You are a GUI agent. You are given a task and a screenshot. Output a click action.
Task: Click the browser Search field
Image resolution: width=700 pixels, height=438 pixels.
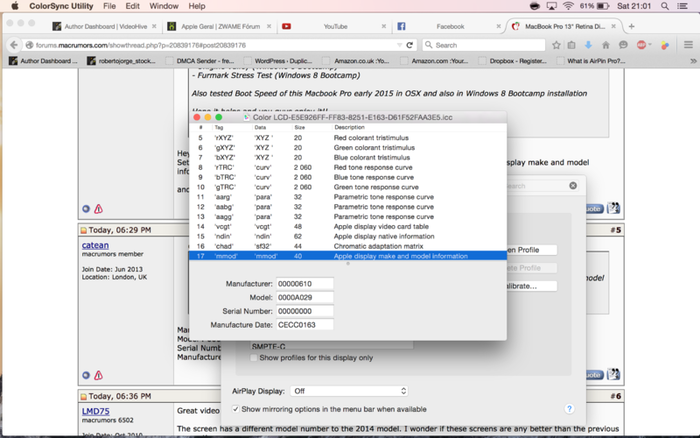click(x=484, y=45)
